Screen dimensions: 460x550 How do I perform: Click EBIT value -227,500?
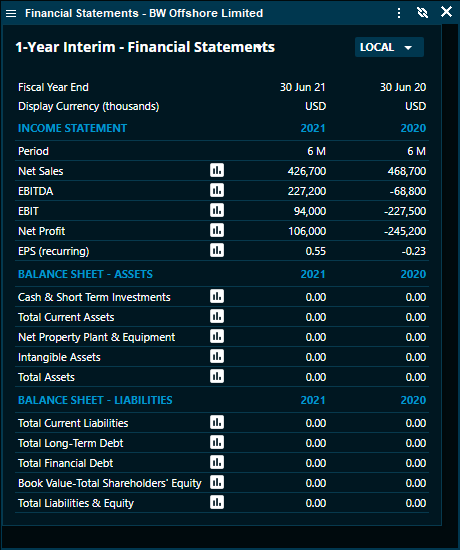click(405, 211)
